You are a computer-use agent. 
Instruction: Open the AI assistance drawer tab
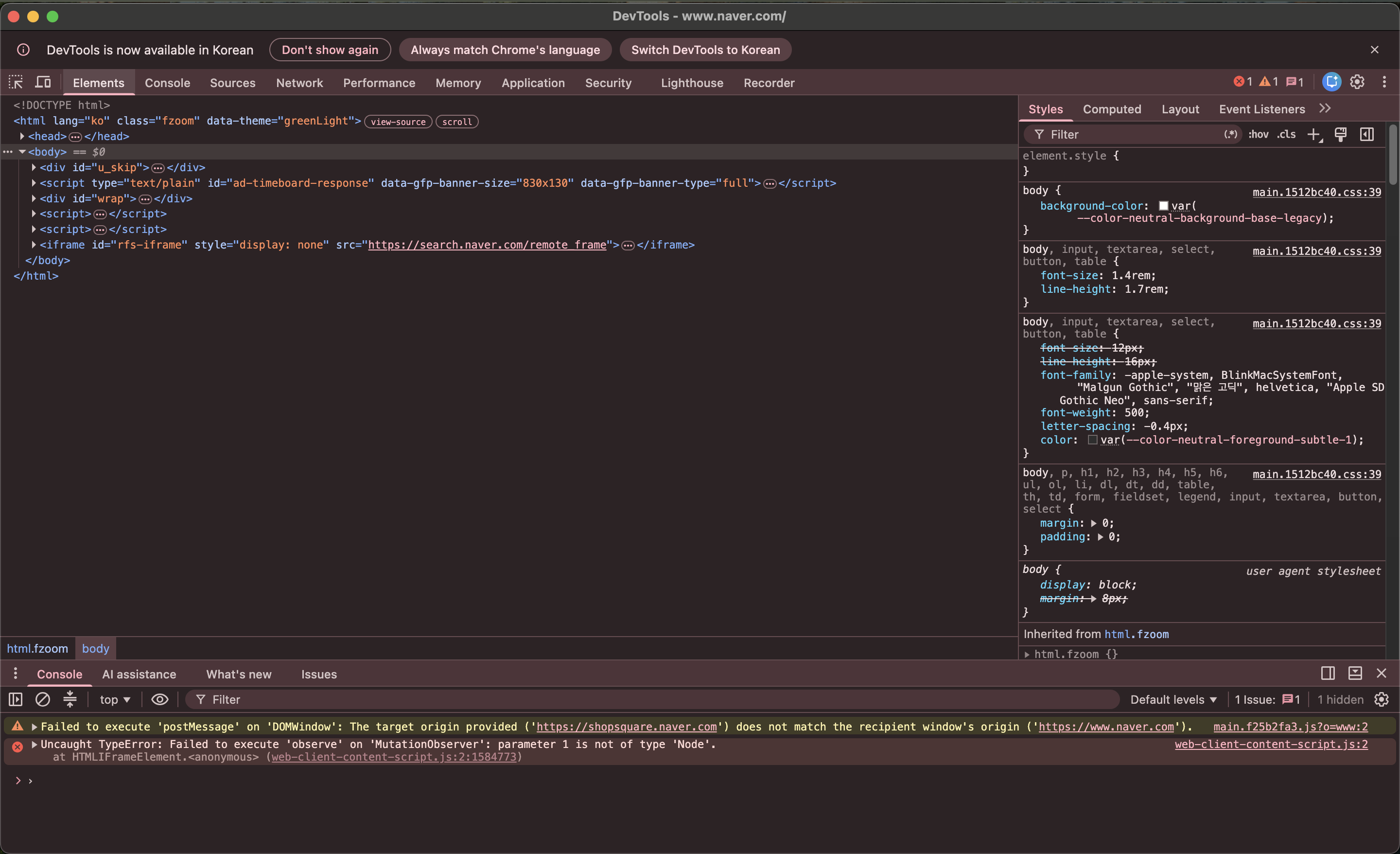(x=139, y=675)
